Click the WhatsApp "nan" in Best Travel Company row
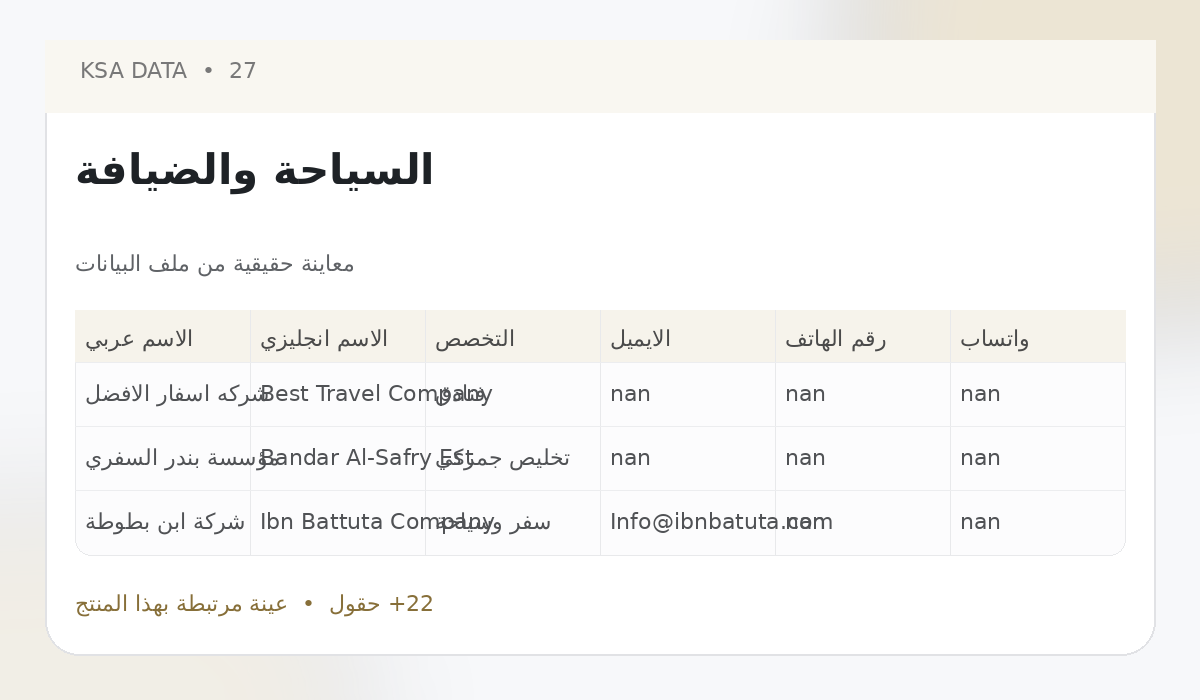 (1038, 395)
